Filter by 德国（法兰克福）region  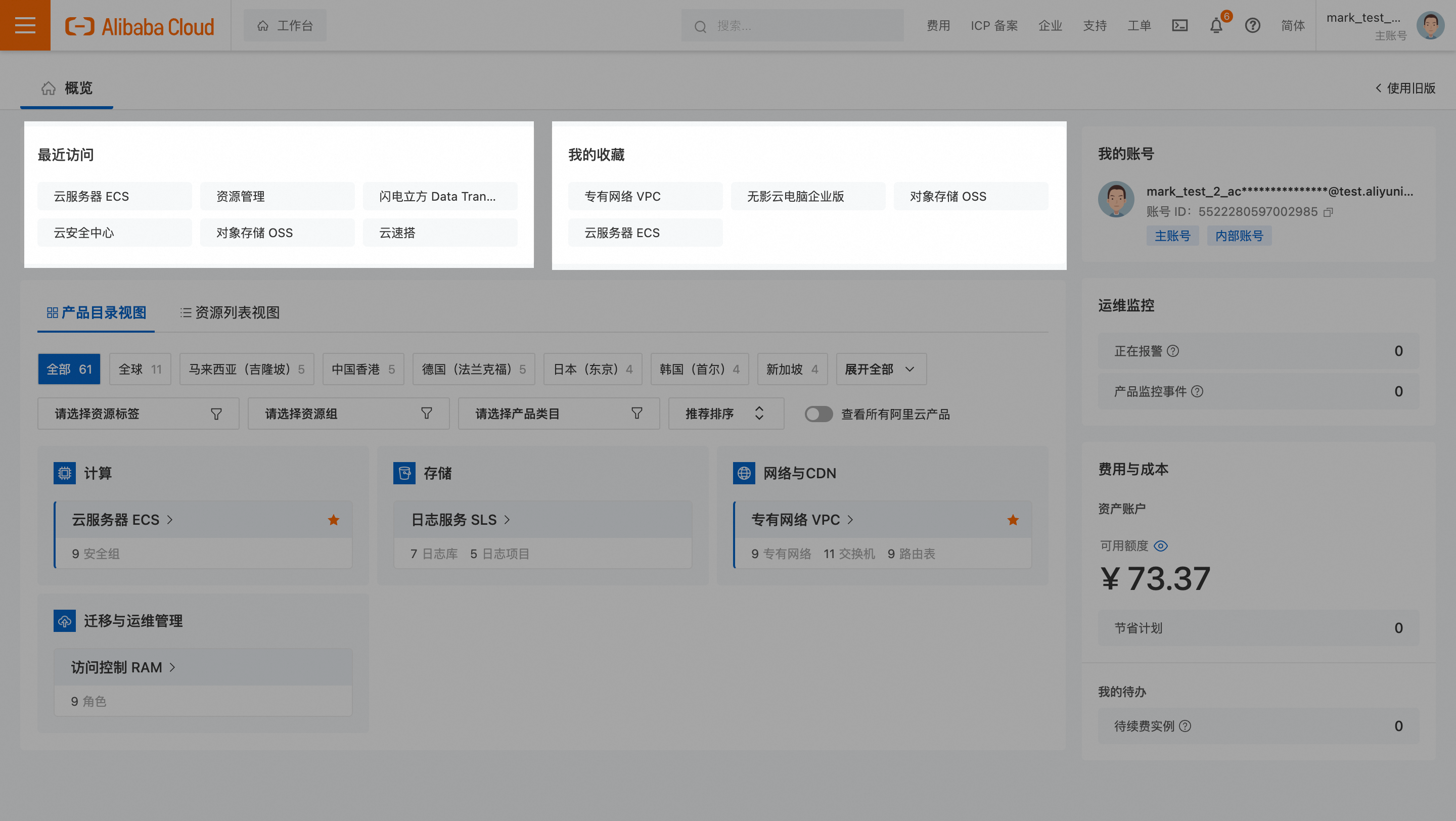coord(474,369)
